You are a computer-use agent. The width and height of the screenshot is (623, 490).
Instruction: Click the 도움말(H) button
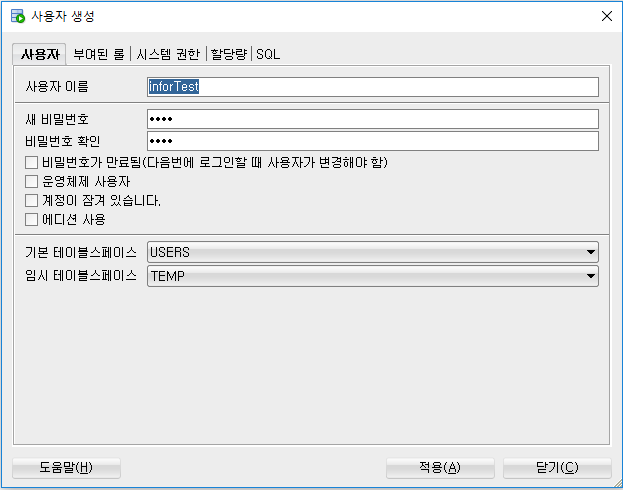click(66, 468)
